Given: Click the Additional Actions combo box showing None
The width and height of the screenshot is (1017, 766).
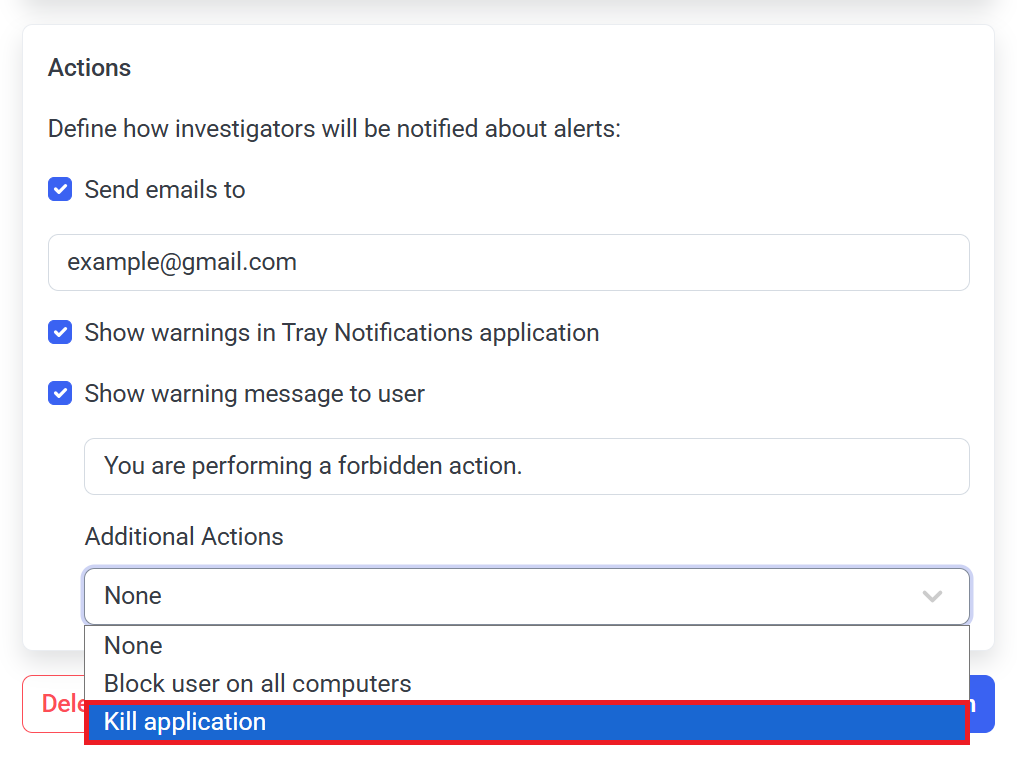Looking at the screenshot, I should click(500, 596).
